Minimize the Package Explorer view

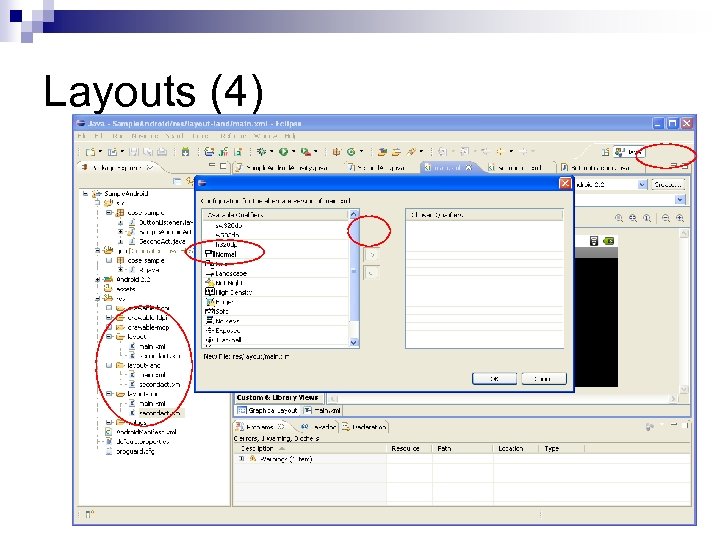(x=212, y=166)
